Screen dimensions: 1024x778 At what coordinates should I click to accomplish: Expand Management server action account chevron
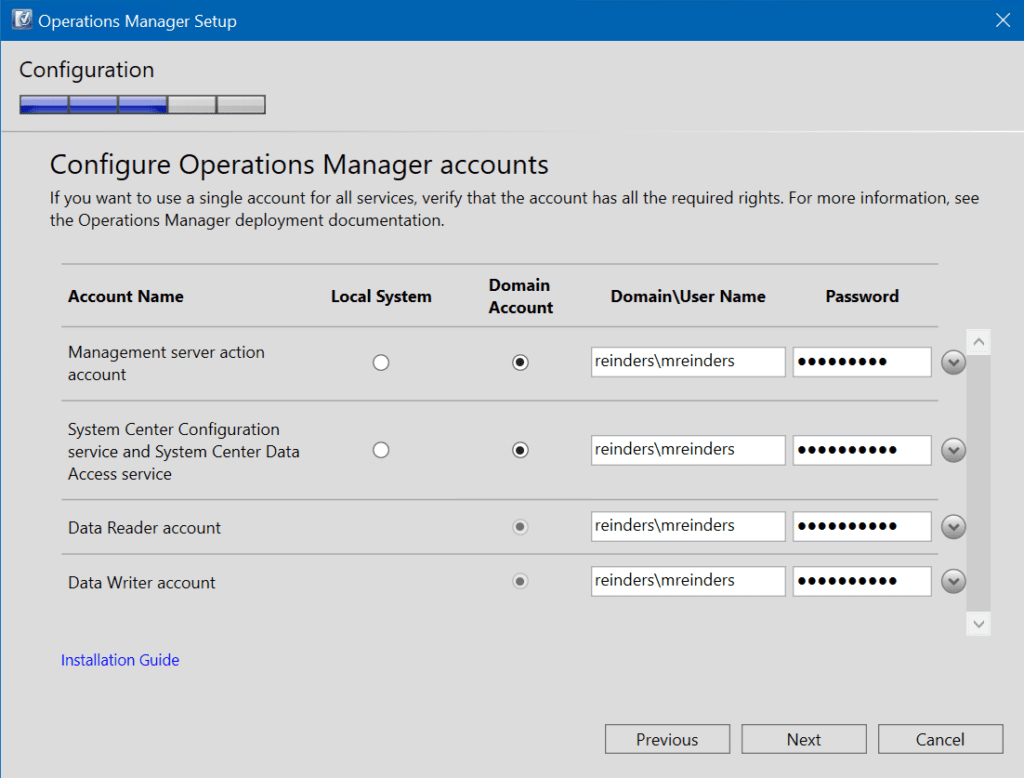(x=953, y=362)
